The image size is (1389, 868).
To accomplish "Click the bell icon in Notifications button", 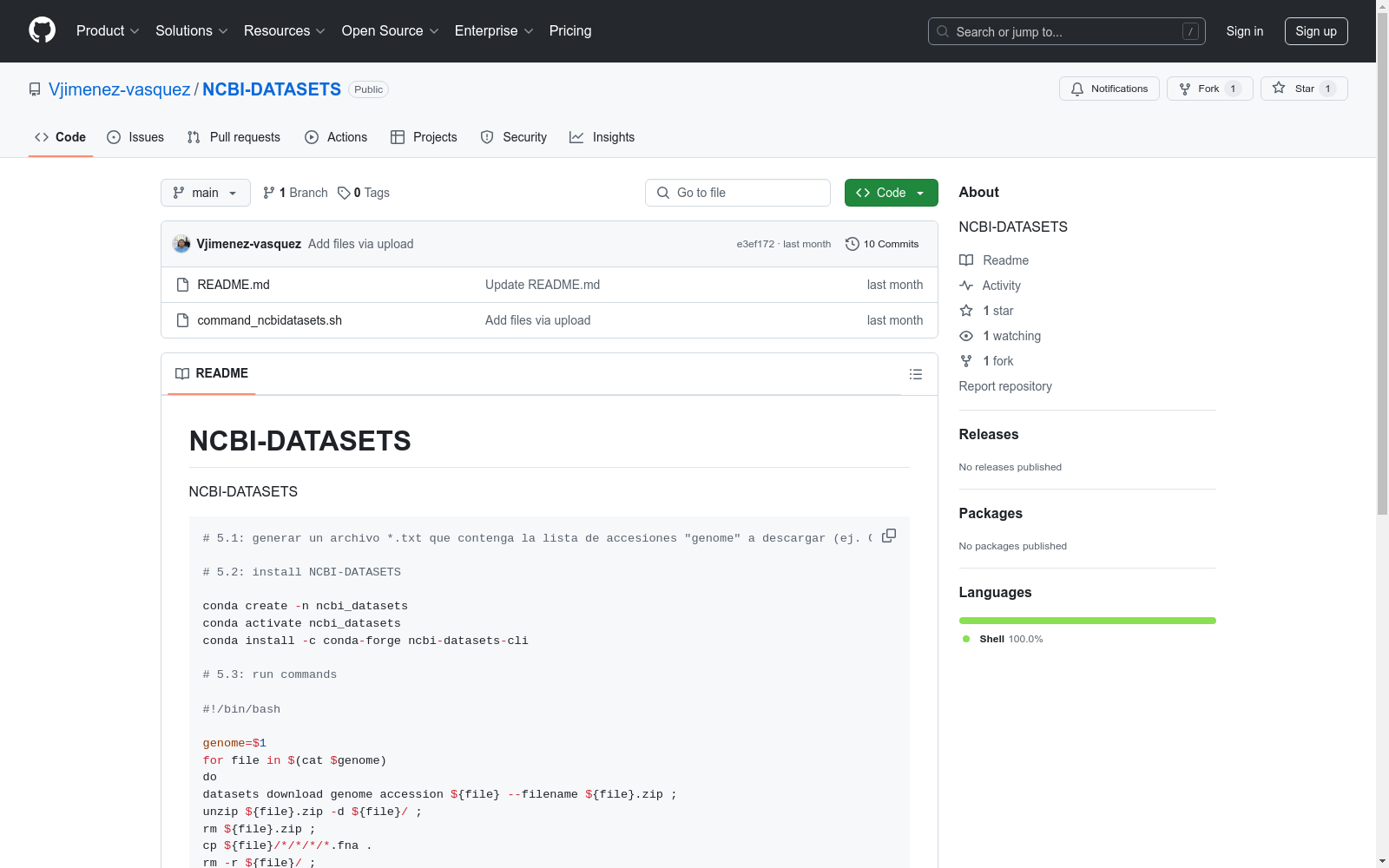I will (x=1077, y=89).
